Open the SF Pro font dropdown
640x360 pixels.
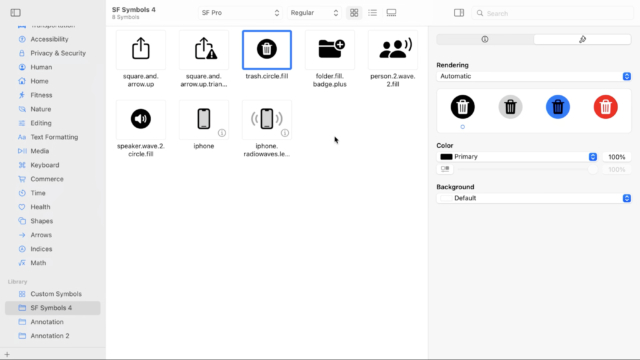pyautogui.click(x=240, y=13)
